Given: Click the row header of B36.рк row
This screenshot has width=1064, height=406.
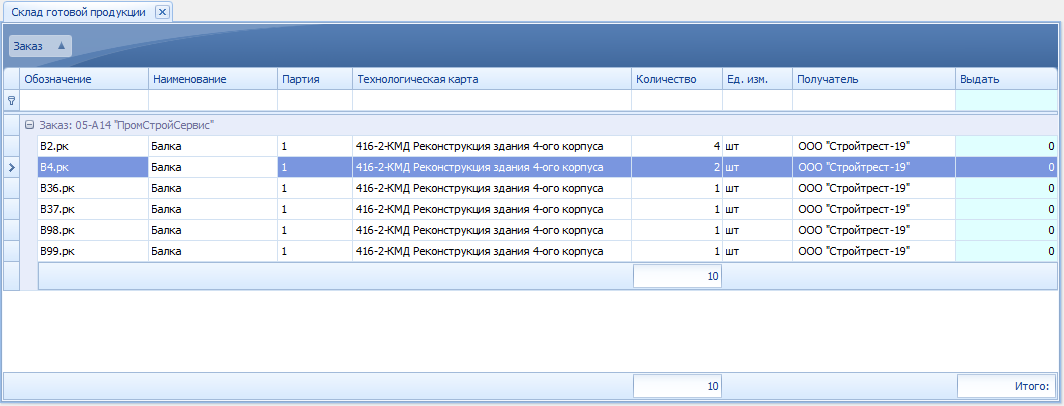Looking at the screenshot, I should coord(12,188).
